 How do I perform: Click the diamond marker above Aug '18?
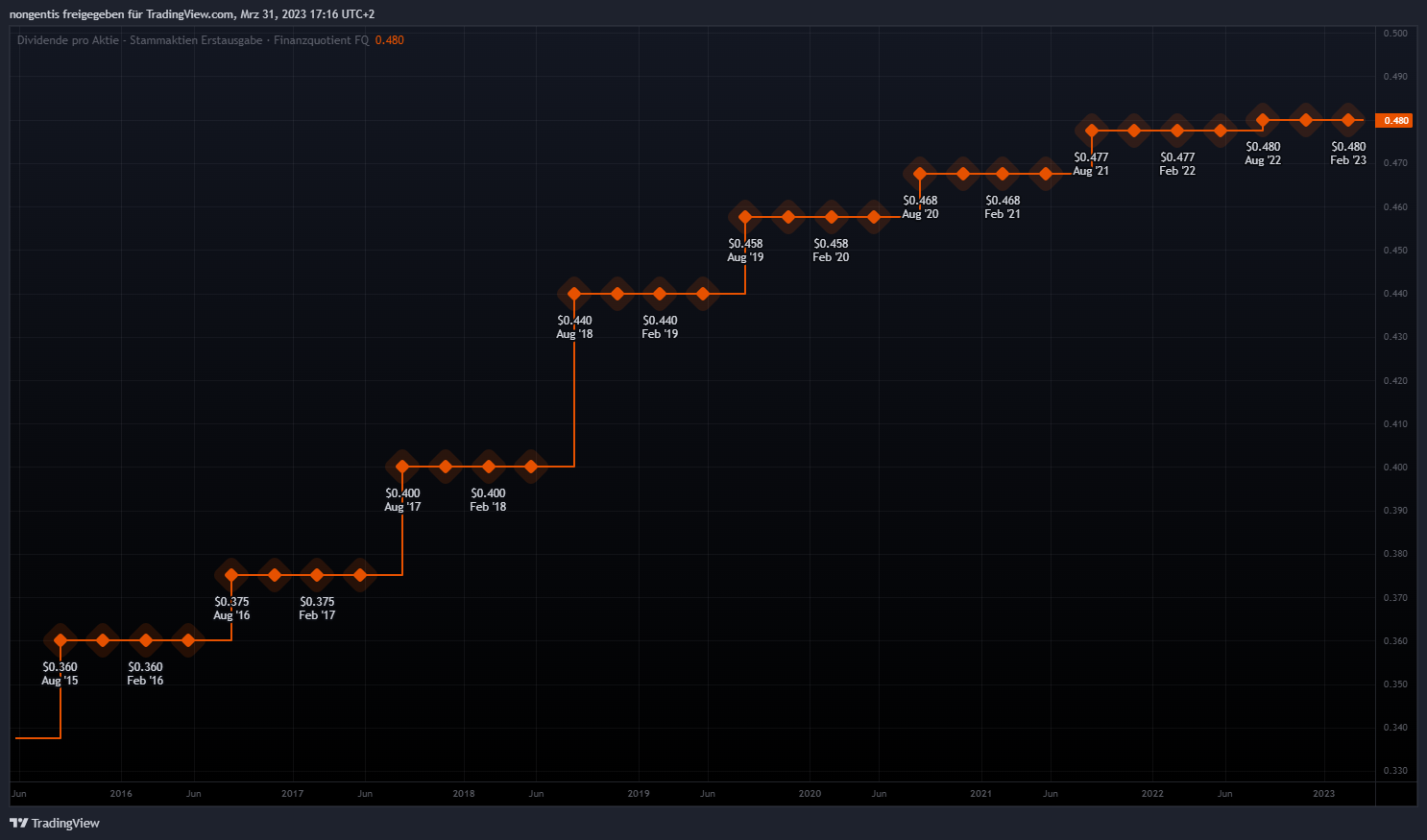click(574, 294)
